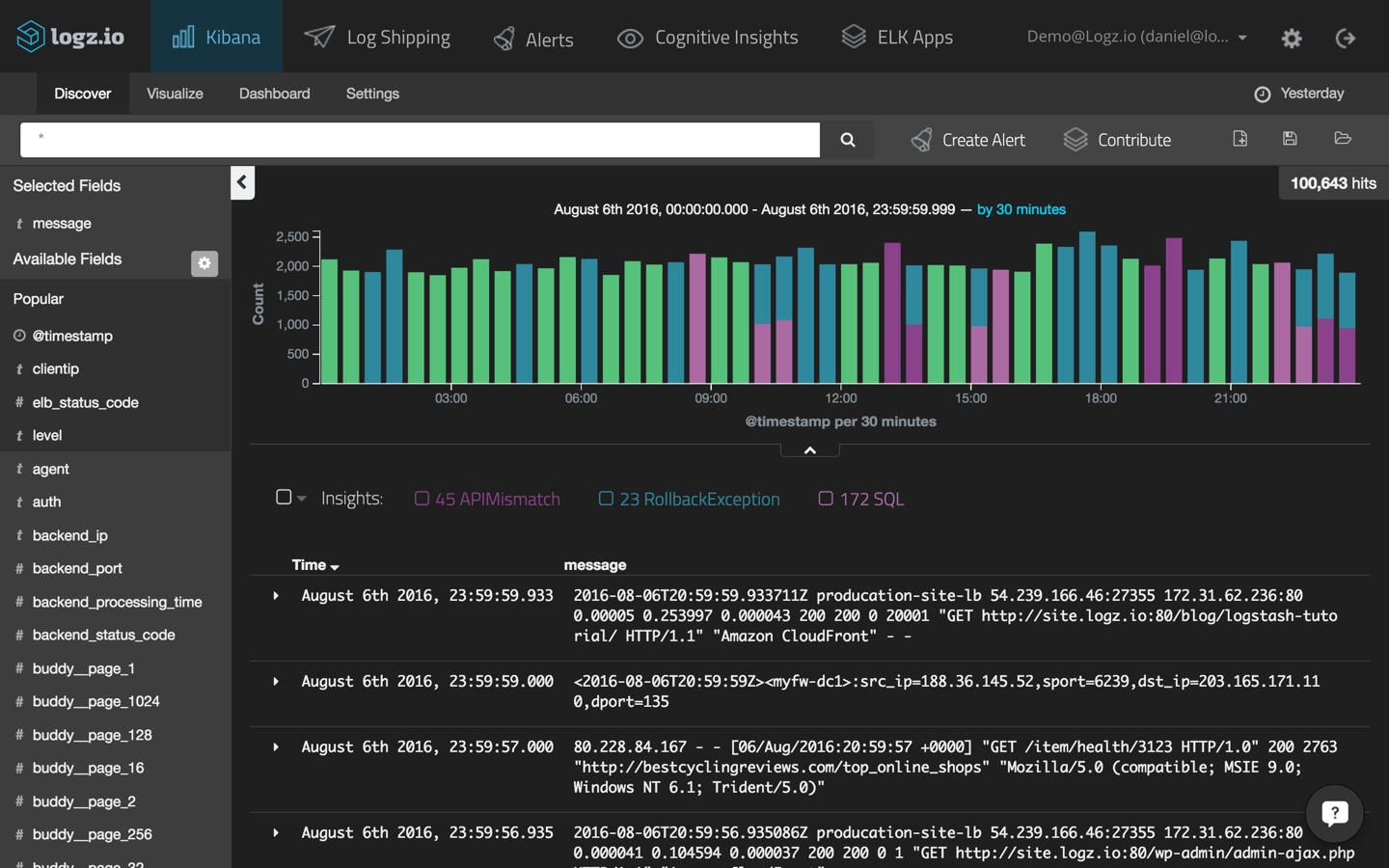1389x868 pixels.
Task: Click the 'by 30 minutes' interval link
Action: pos(1021,209)
